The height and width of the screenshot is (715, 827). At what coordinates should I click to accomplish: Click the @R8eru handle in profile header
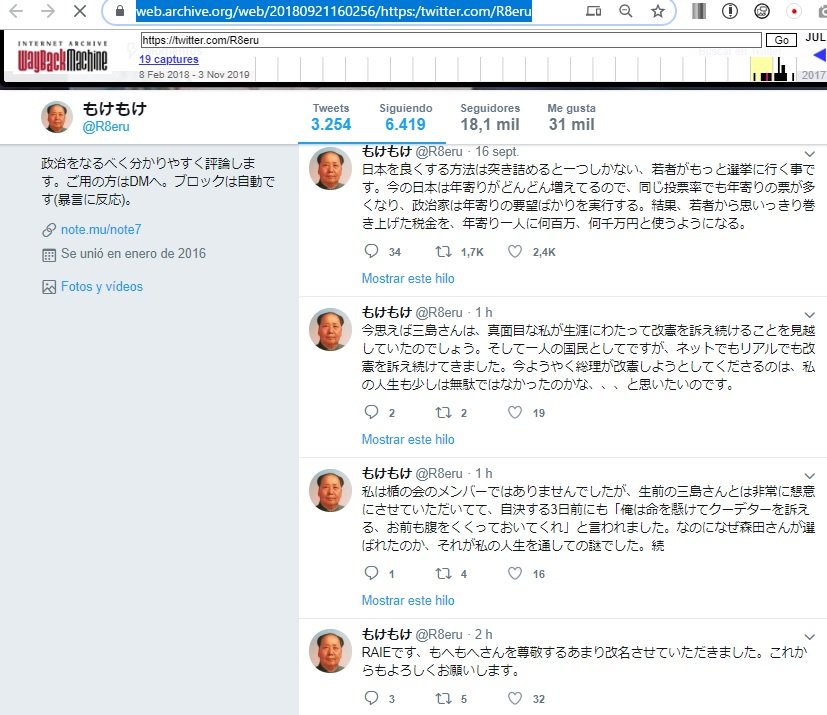pos(105,127)
